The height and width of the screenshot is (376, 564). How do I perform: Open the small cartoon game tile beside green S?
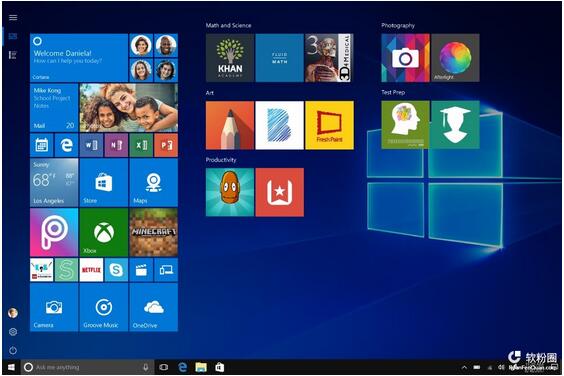42,270
